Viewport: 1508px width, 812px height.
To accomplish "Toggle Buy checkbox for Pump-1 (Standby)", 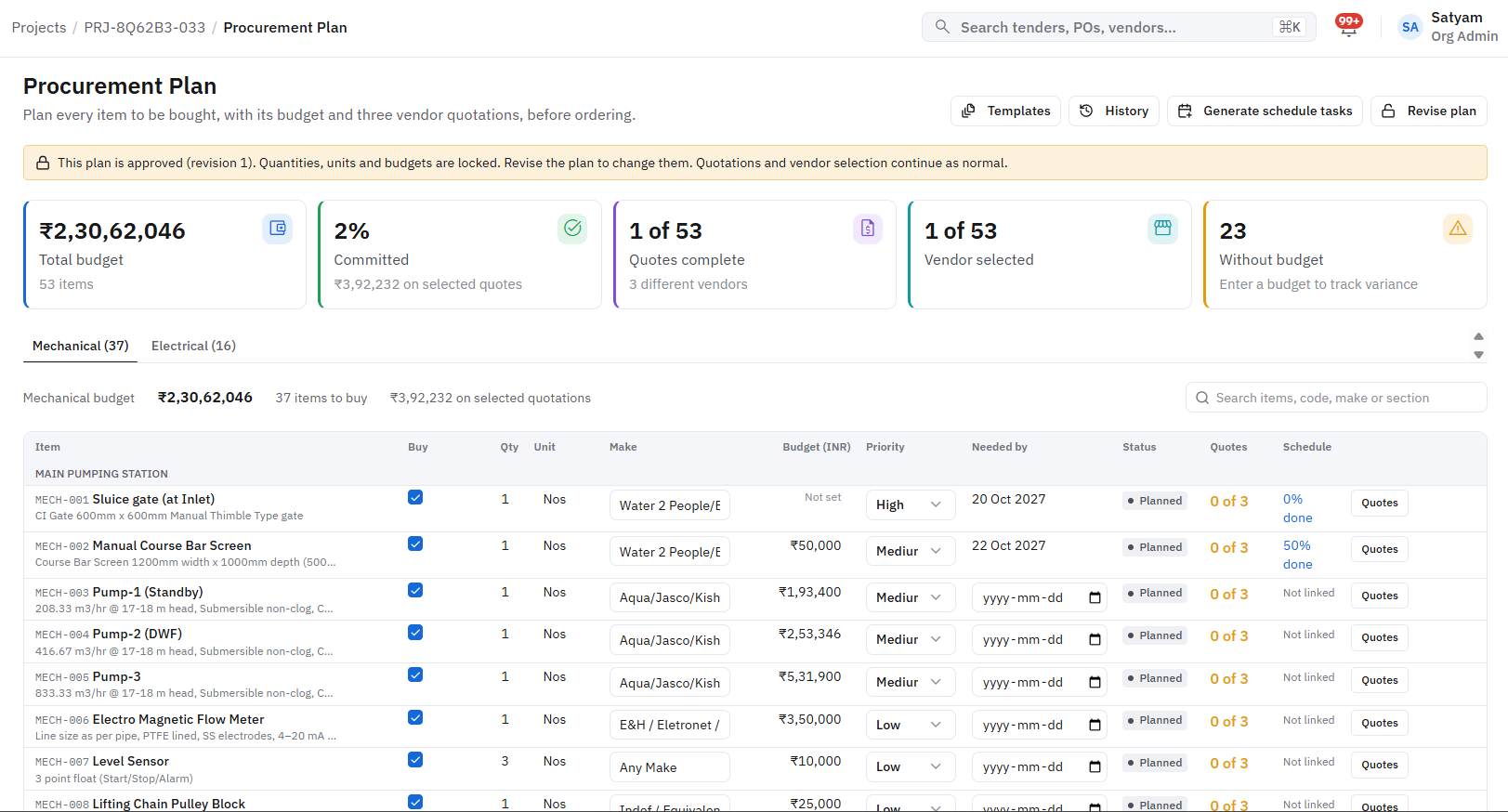I will pyautogui.click(x=415, y=591).
